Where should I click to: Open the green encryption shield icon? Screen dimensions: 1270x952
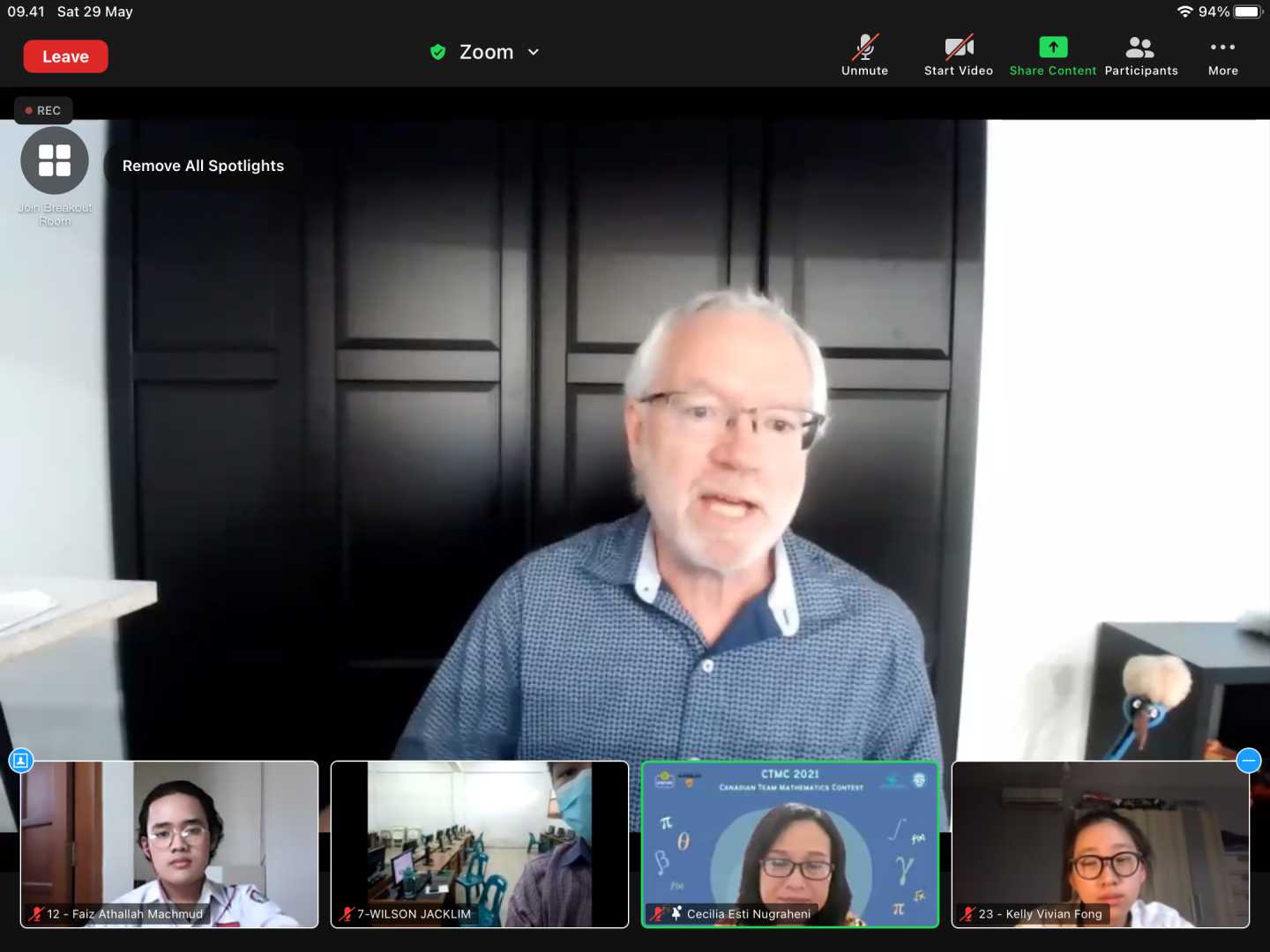[x=437, y=52]
